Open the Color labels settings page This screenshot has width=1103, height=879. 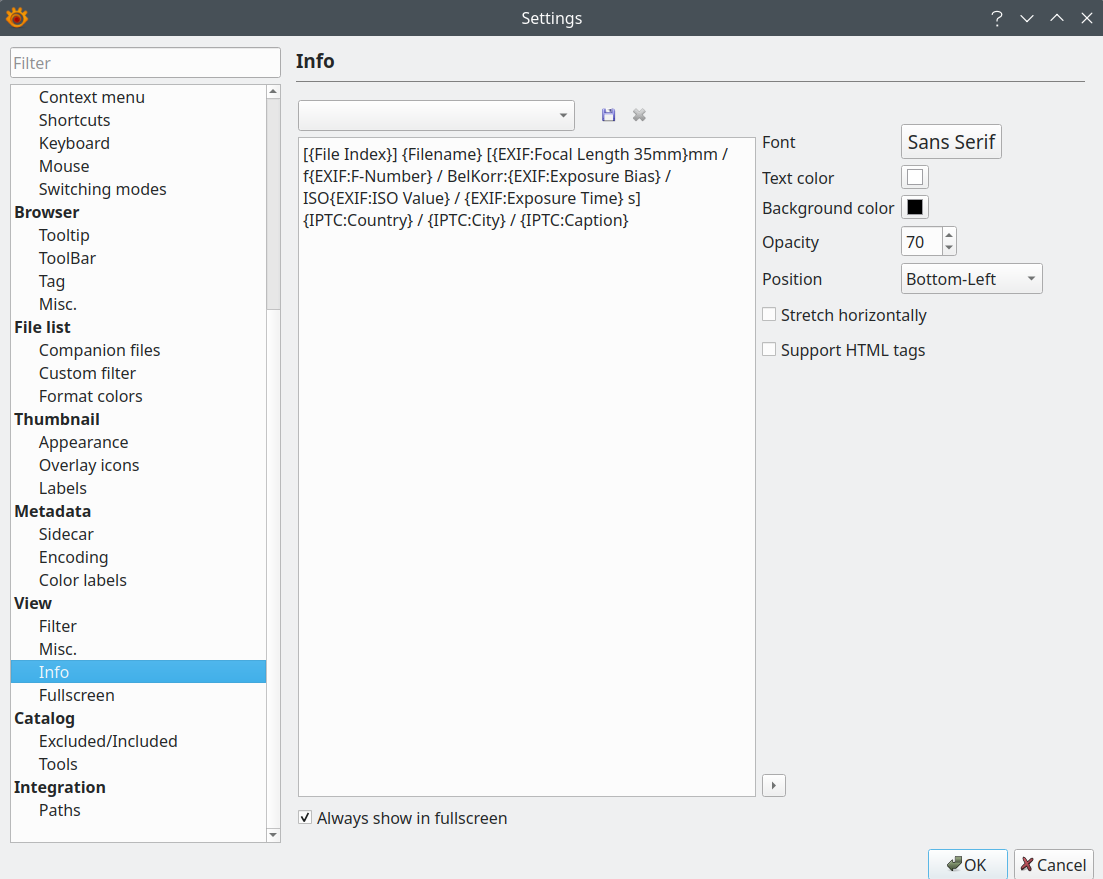82,580
